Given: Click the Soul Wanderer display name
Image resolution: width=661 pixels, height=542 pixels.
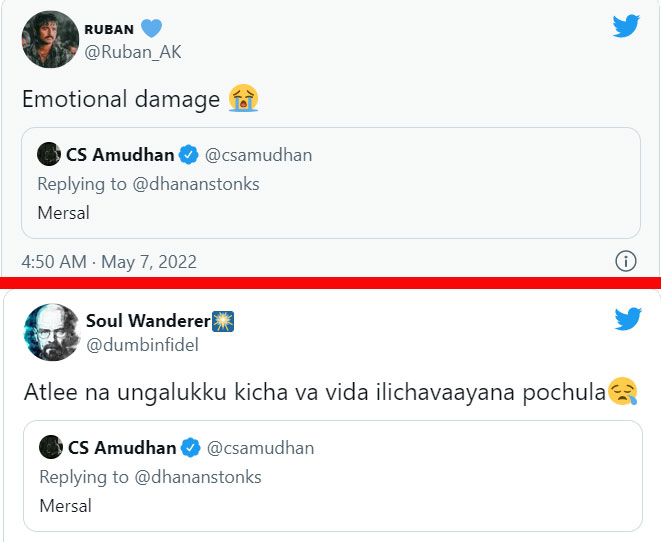Looking at the screenshot, I should coord(147,321).
